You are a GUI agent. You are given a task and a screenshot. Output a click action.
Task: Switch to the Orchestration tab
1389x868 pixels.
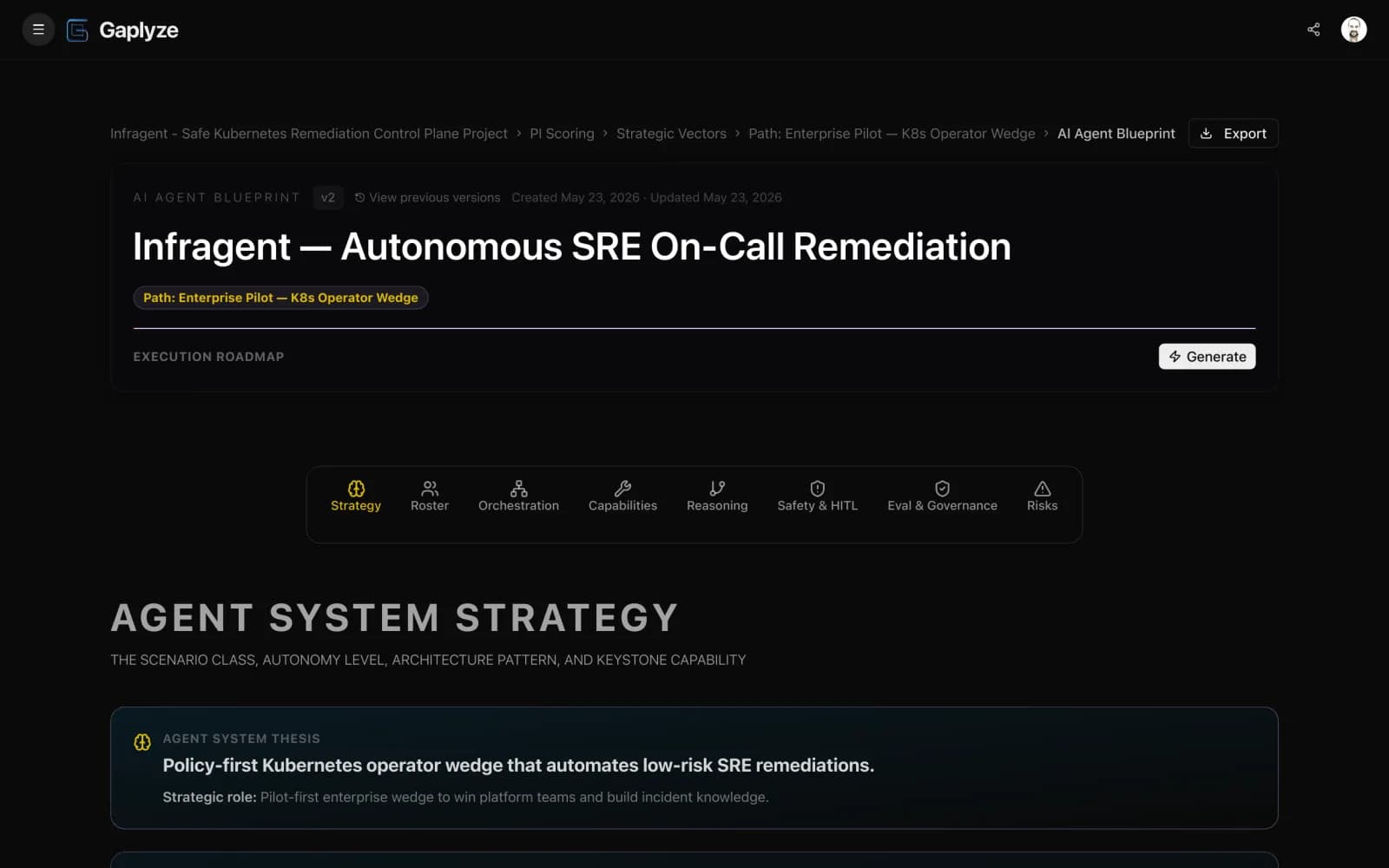coord(518,496)
